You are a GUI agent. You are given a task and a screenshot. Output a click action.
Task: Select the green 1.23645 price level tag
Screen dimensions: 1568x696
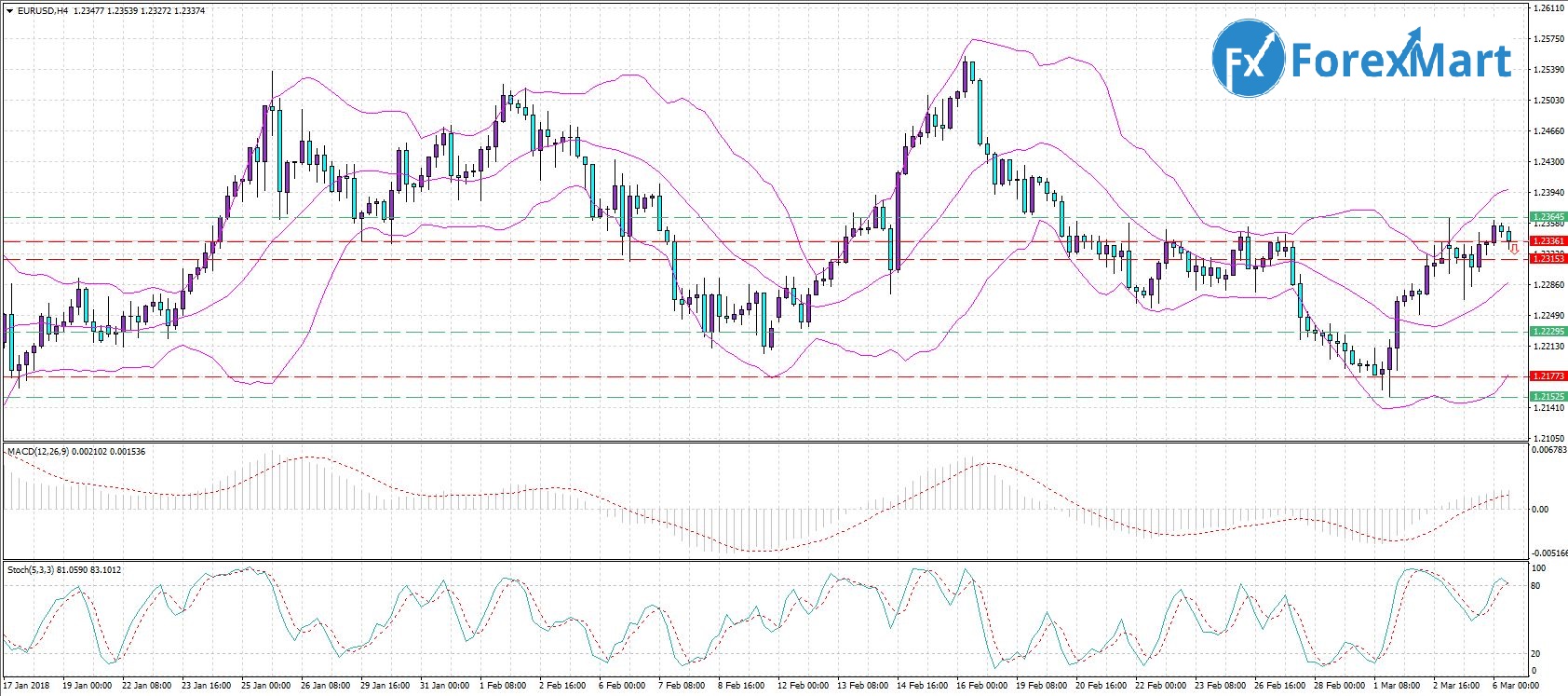coord(1549,217)
